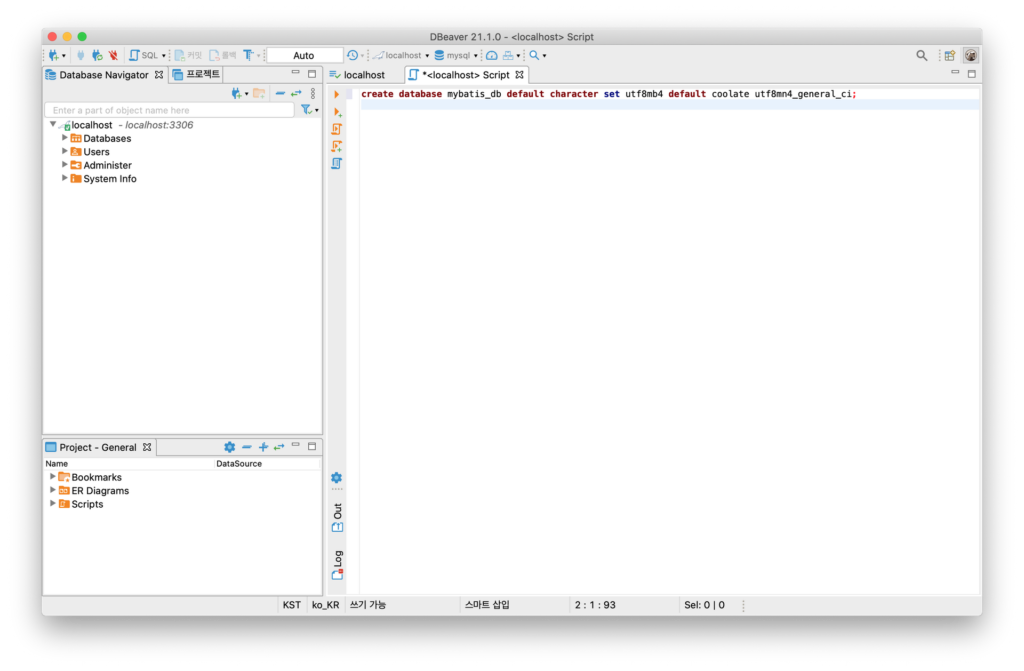
Task: Switch to the localhost editor tab
Action: point(364,75)
